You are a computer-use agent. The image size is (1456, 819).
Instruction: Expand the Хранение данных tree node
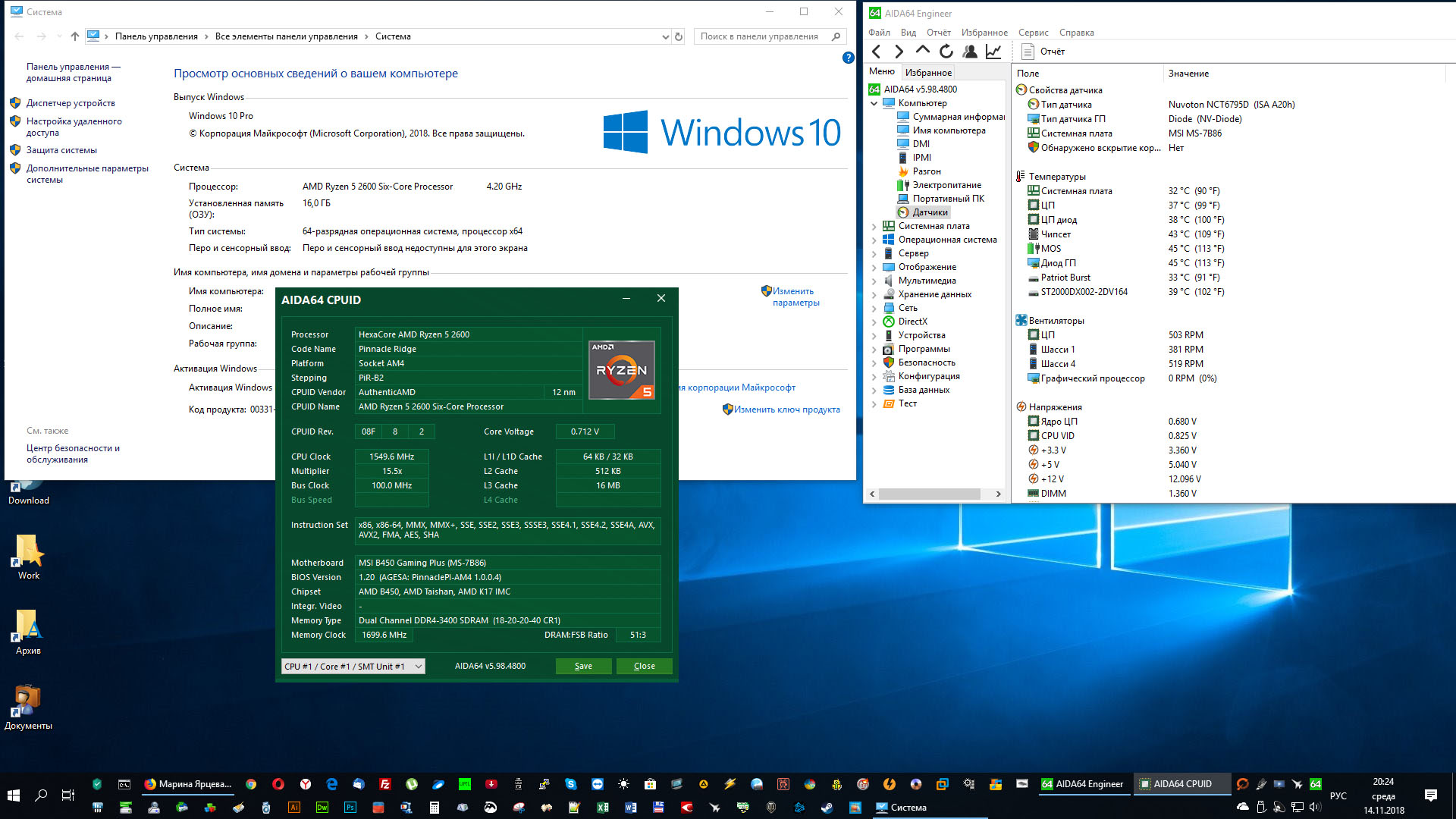pyautogui.click(x=874, y=295)
